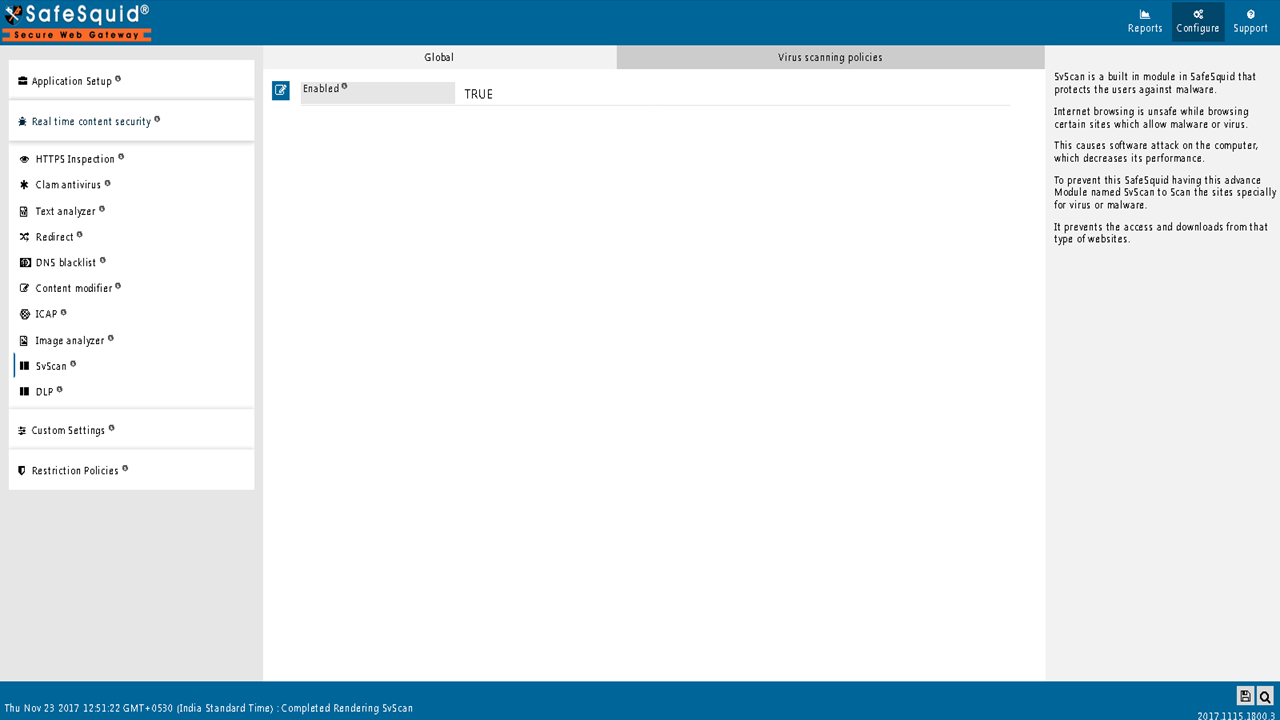Click info icon next to HTTPS Inspection

pyautogui.click(x=121, y=156)
